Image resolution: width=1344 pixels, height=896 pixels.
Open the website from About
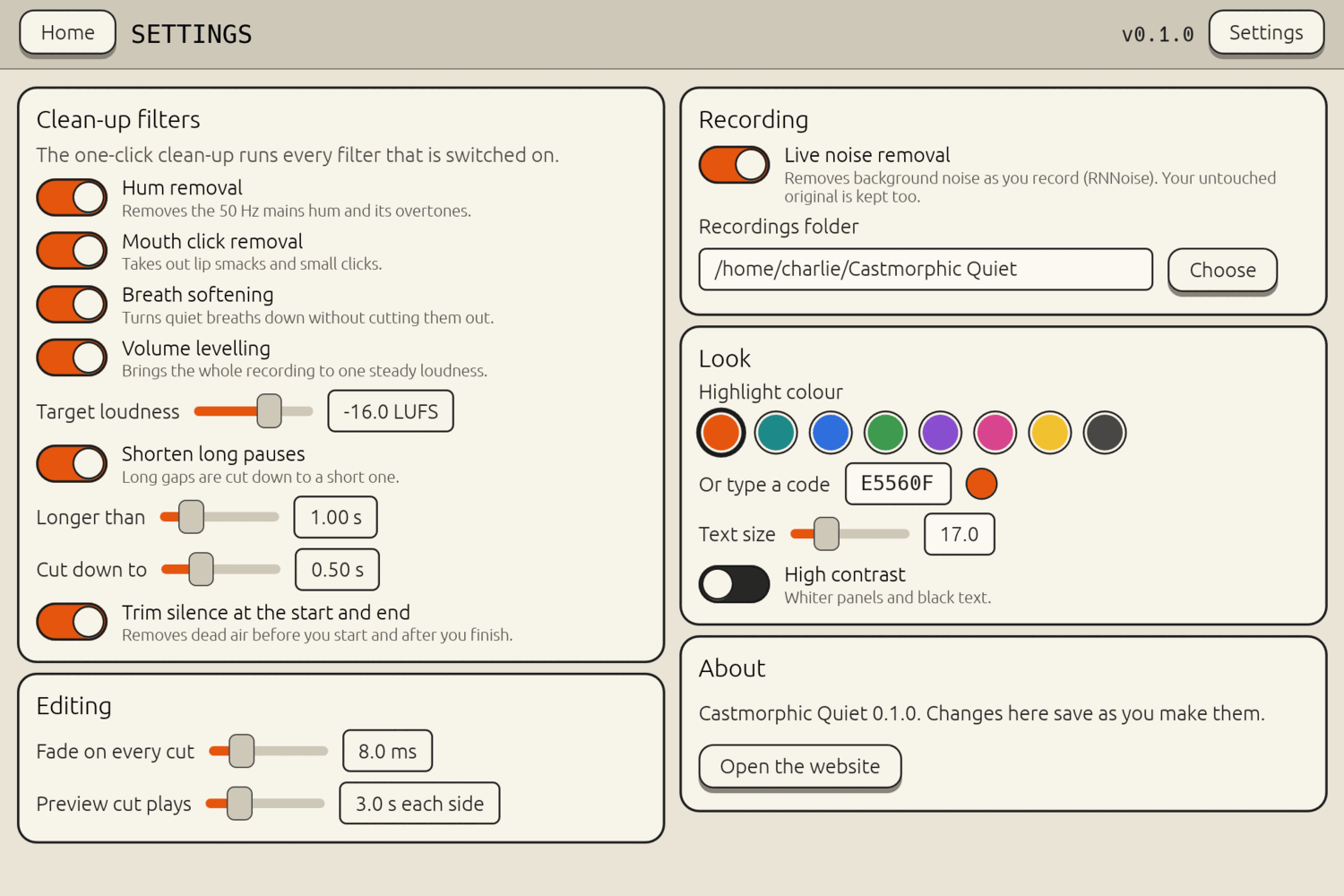[800, 767]
